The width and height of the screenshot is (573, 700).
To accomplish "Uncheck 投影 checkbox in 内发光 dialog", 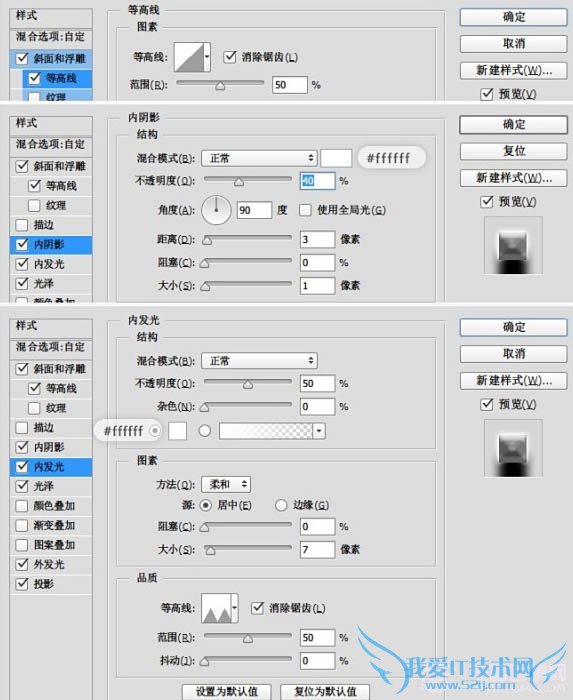I will click(22, 583).
